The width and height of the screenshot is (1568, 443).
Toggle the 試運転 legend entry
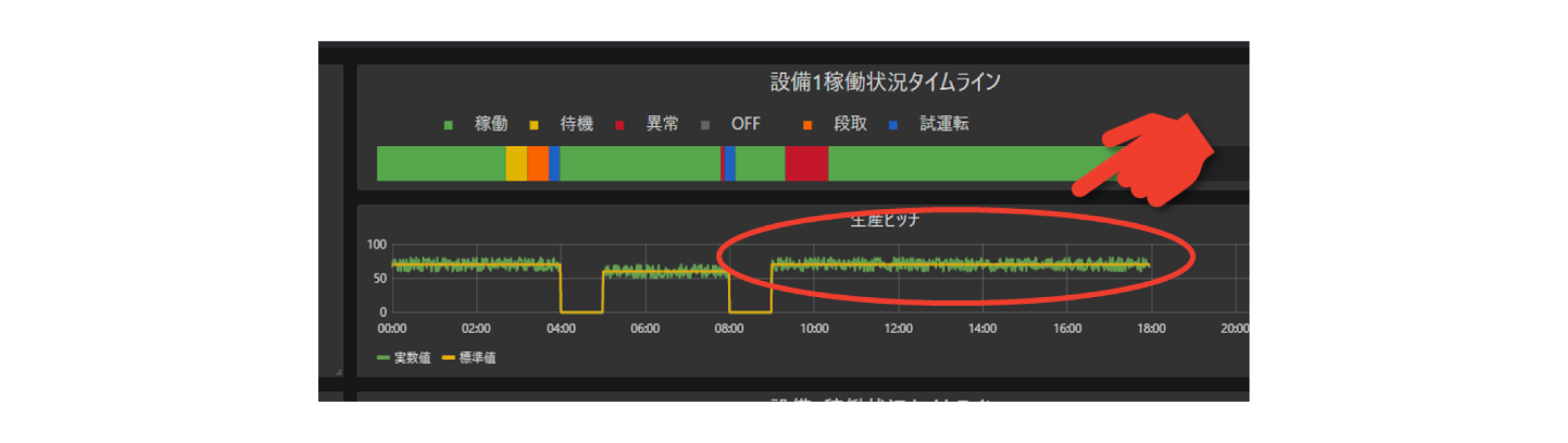tap(944, 123)
